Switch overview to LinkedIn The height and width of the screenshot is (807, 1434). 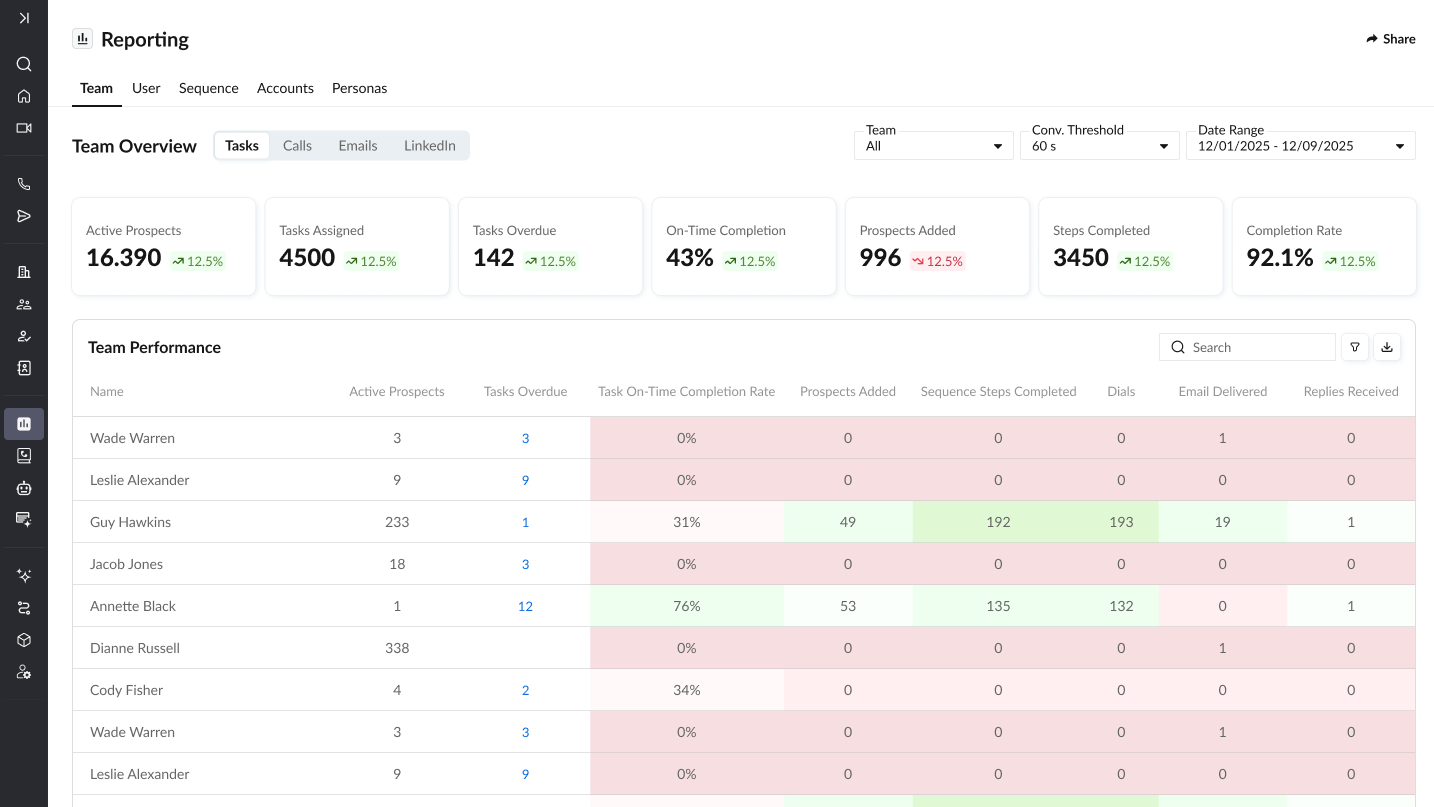[429, 146]
